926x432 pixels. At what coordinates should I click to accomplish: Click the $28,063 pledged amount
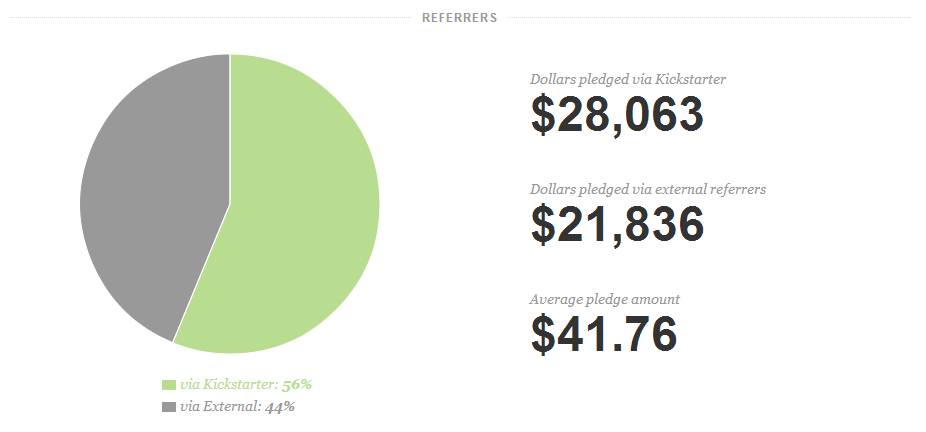617,114
